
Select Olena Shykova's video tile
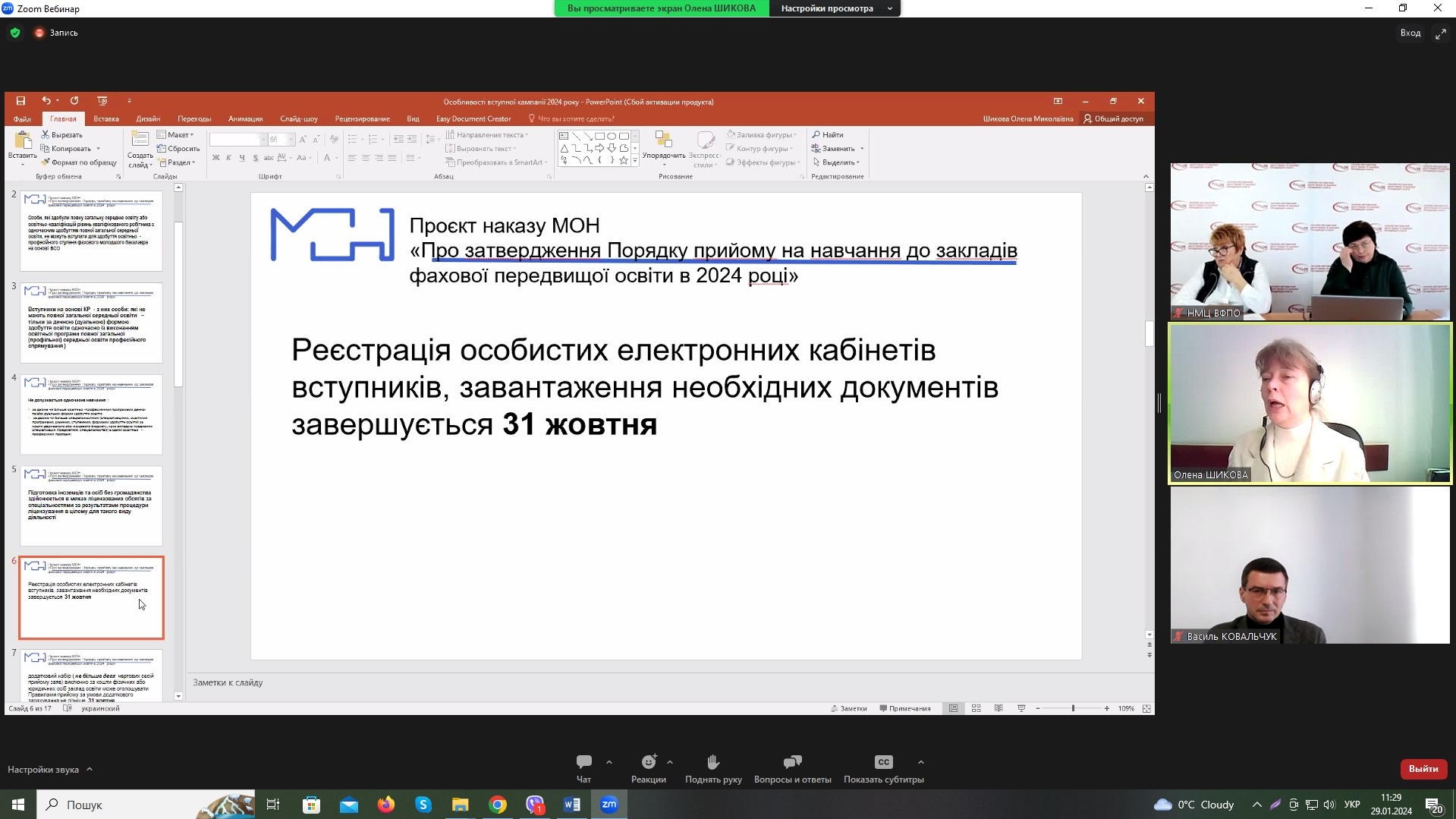pos(1310,403)
